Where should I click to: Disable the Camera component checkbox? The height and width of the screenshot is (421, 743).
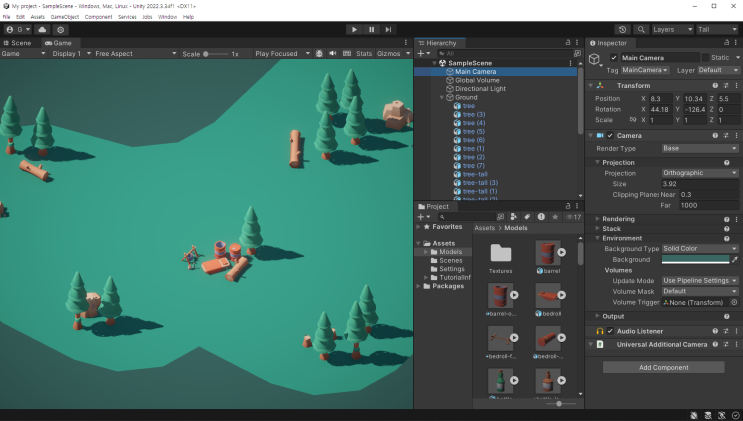[x=610, y=135]
